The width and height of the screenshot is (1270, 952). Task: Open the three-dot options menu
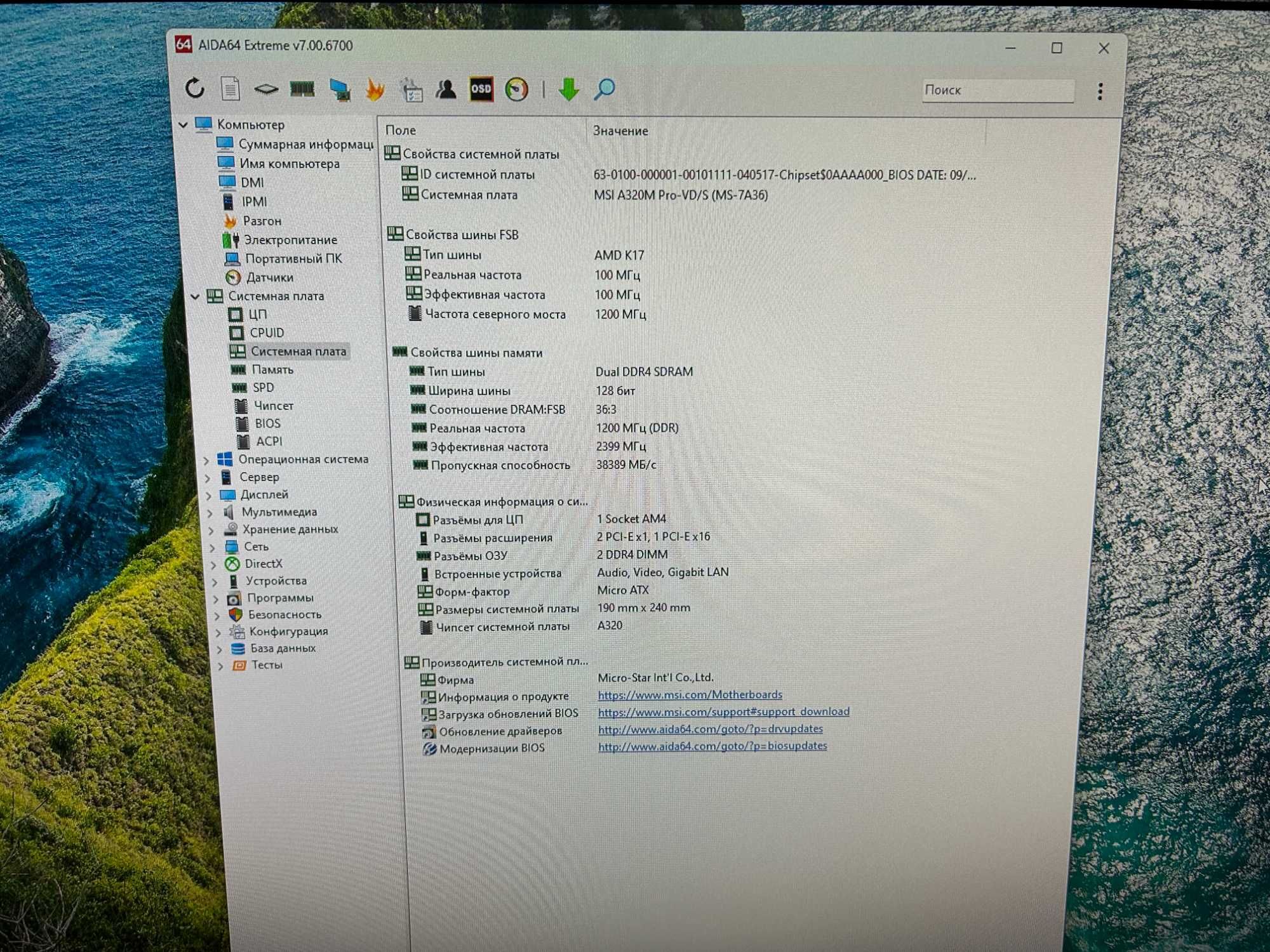(1100, 91)
